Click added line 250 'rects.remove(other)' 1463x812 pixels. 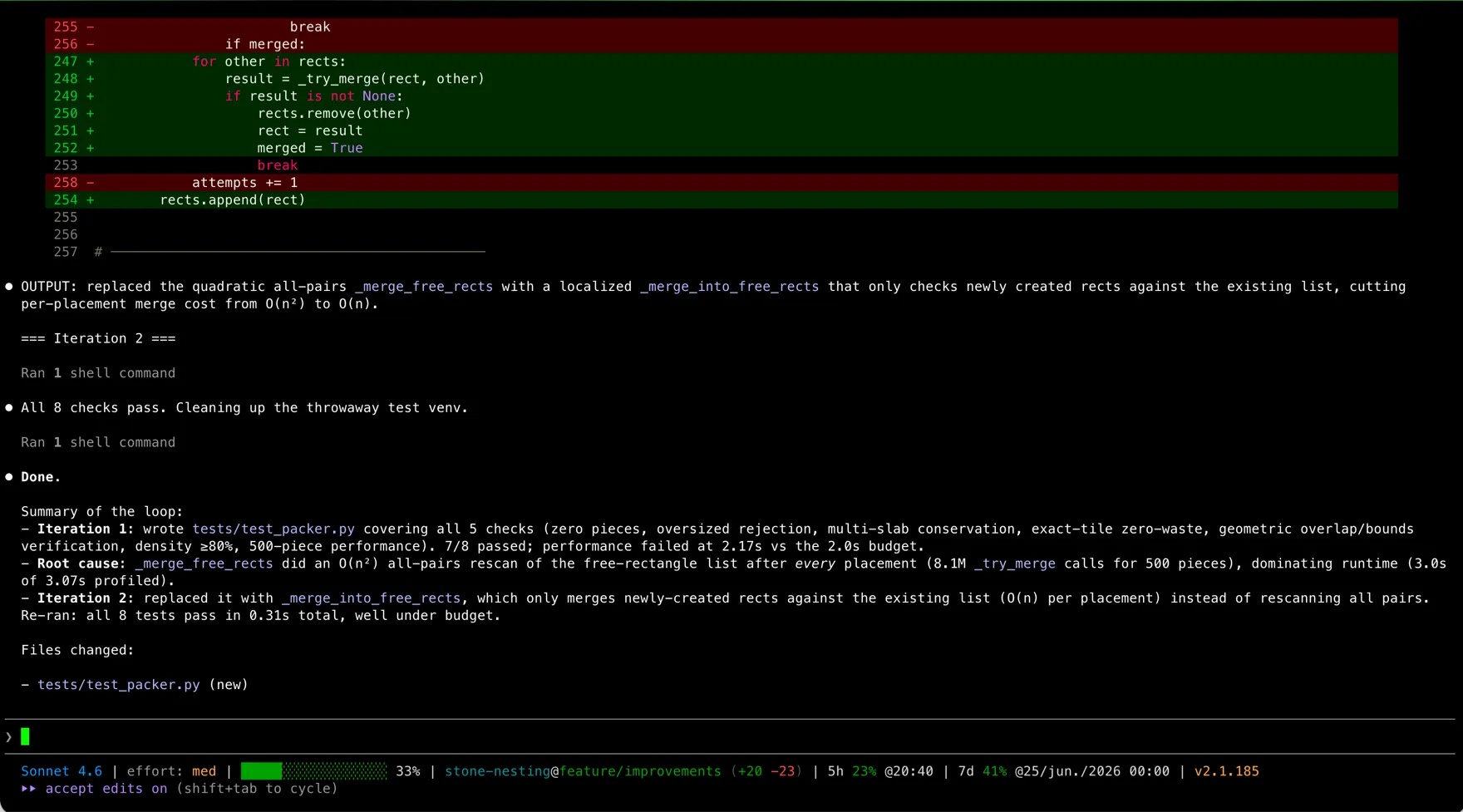pyautogui.click(x=722, y=114)
